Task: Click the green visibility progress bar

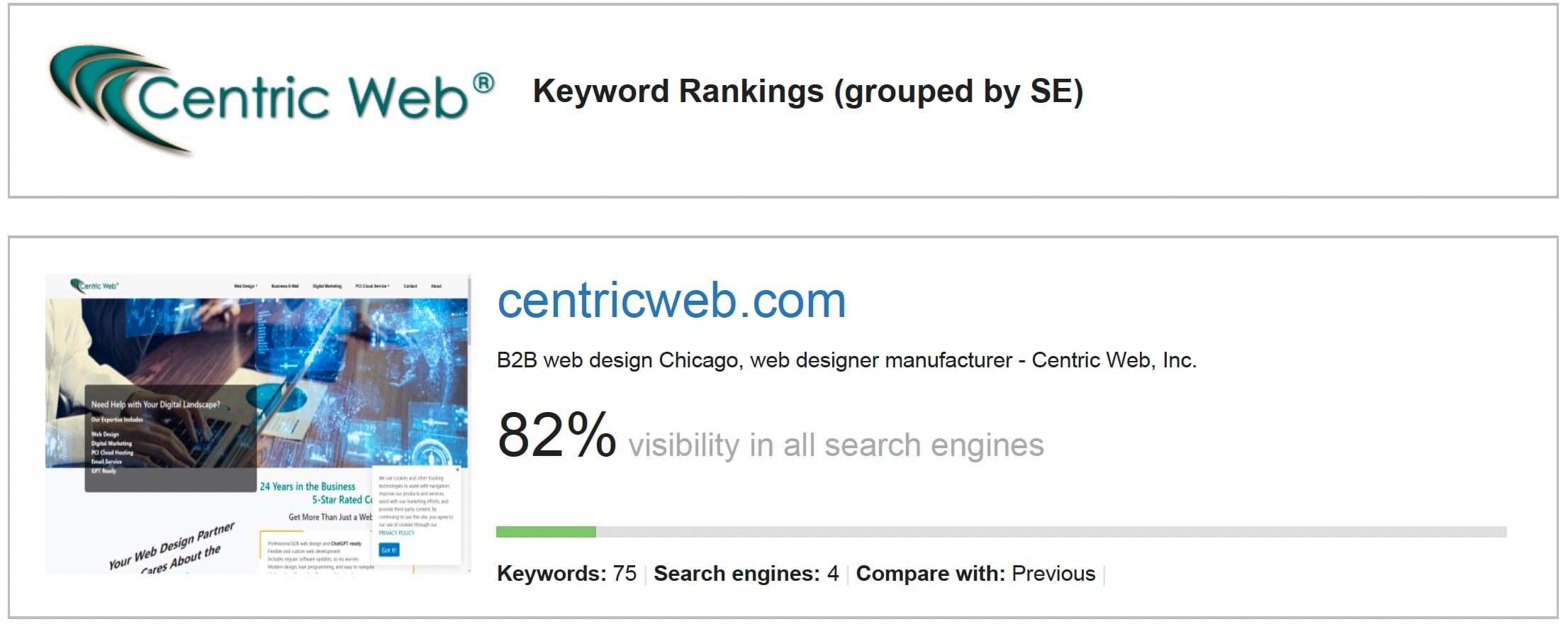Action: click(546, 532)
